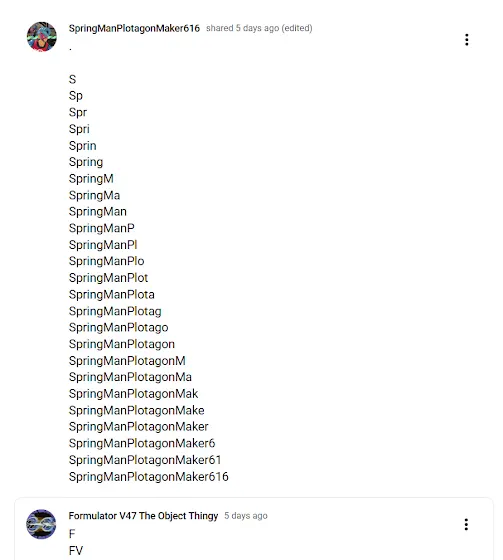Visit SpringManPlotagonMaker616 channel name link
Viewport: 503px width, 560px height.
point(134,28)
